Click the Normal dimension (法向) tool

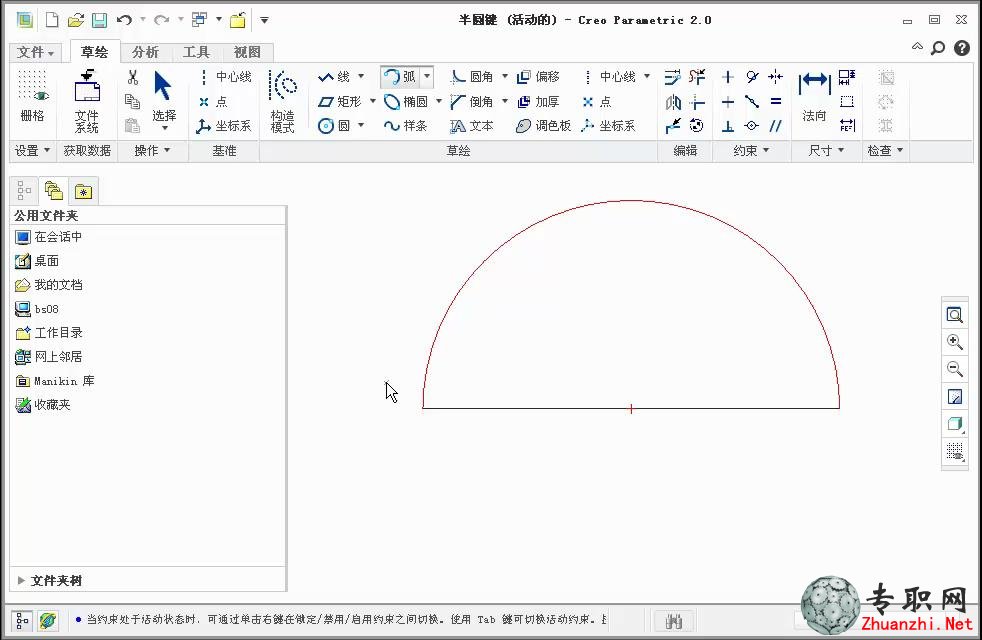tap(814, 96)
